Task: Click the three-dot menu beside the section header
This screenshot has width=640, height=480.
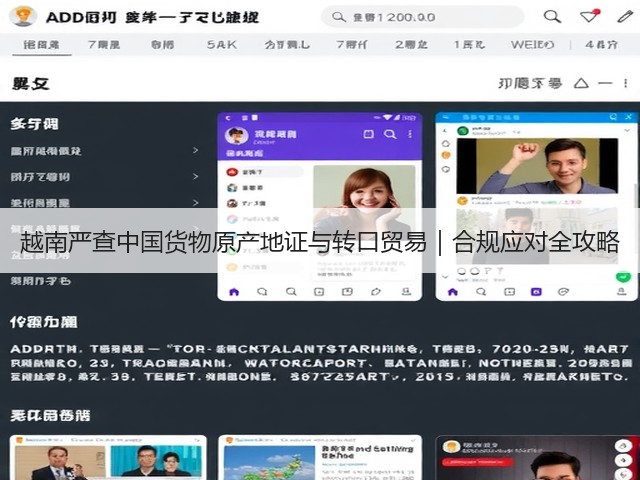Action: click(x=626, y=83)
